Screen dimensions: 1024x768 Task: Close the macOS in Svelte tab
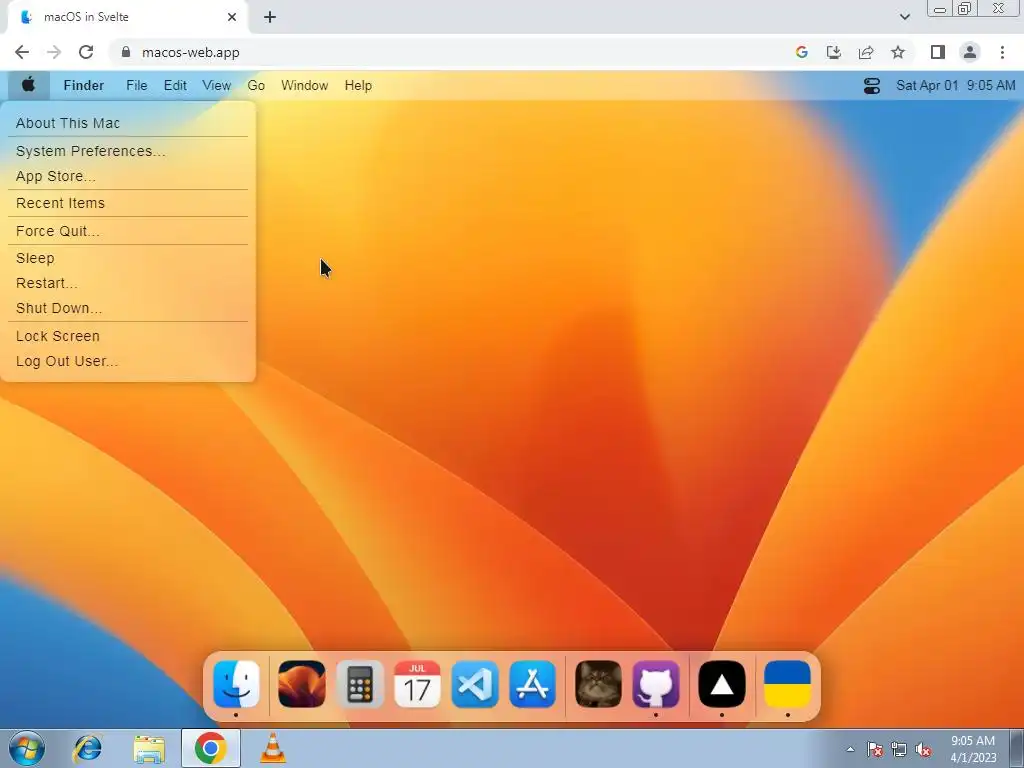(232, 17)
